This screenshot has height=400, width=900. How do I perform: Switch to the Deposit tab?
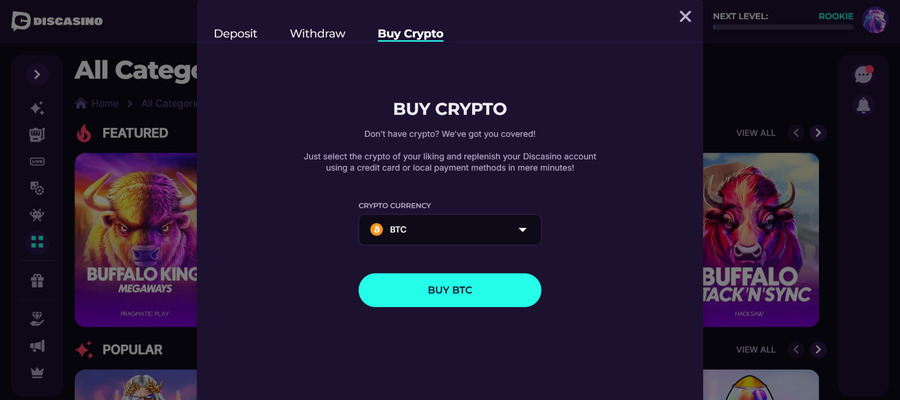[x=235, y=34]
